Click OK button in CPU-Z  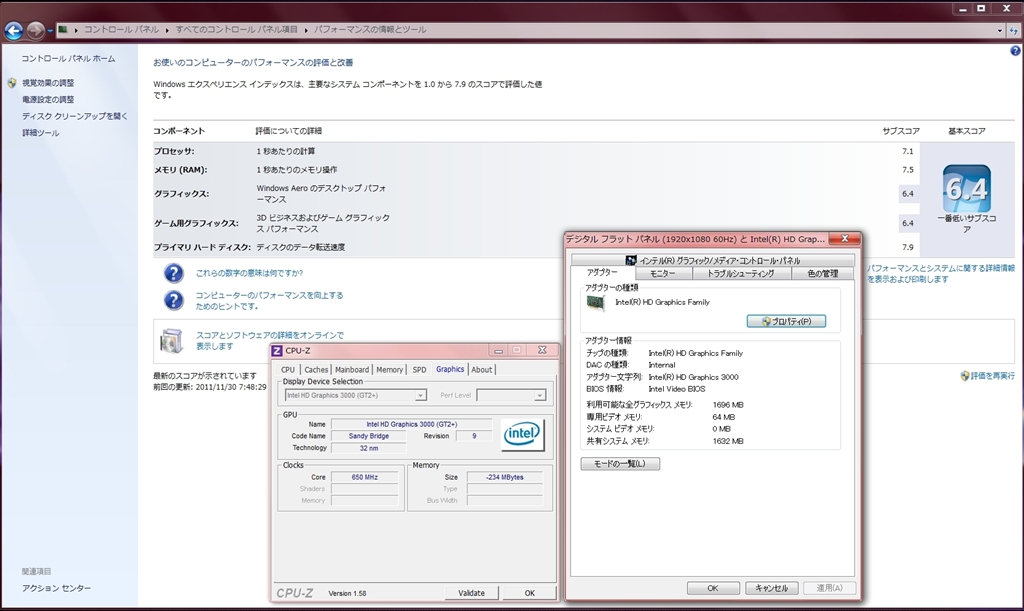coord(530,593)
